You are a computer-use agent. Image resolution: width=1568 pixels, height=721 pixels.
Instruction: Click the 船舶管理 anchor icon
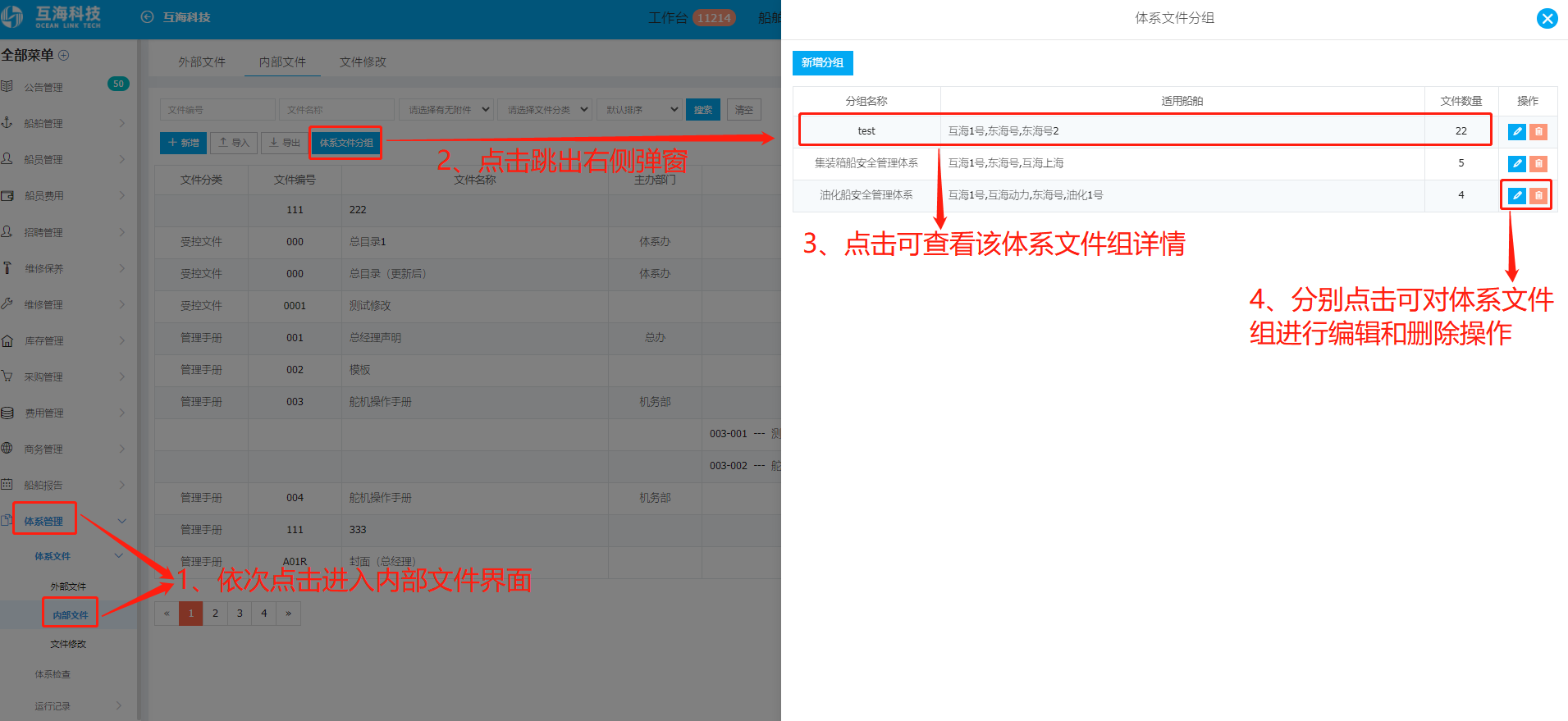click(7, 122)
